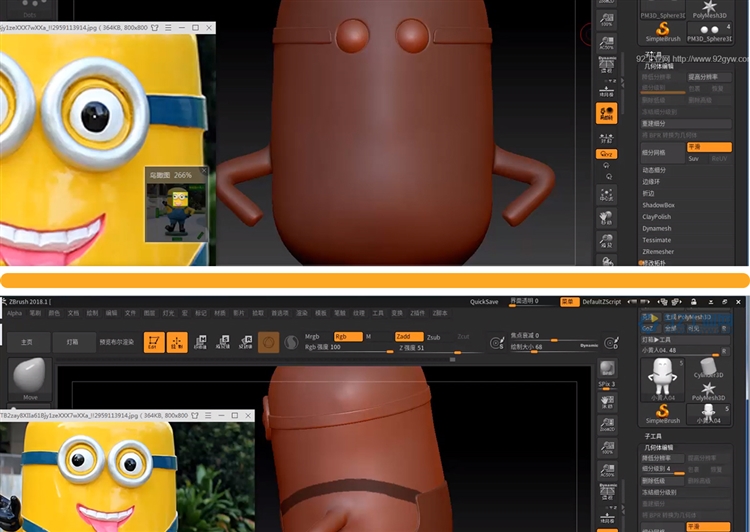This screenshot has height=532, width=750.
Task: Click the 灯箱 button
Action: click(x=73, y=342)
